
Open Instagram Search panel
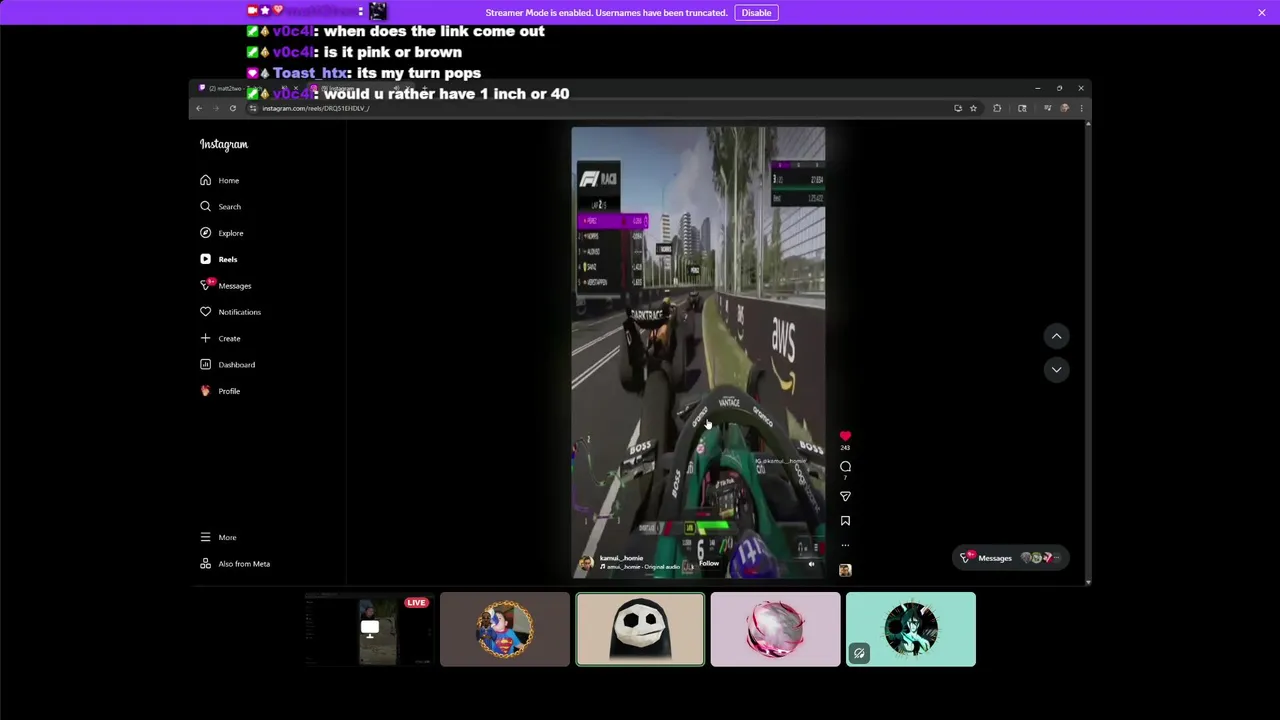click(x=220, y=206)
